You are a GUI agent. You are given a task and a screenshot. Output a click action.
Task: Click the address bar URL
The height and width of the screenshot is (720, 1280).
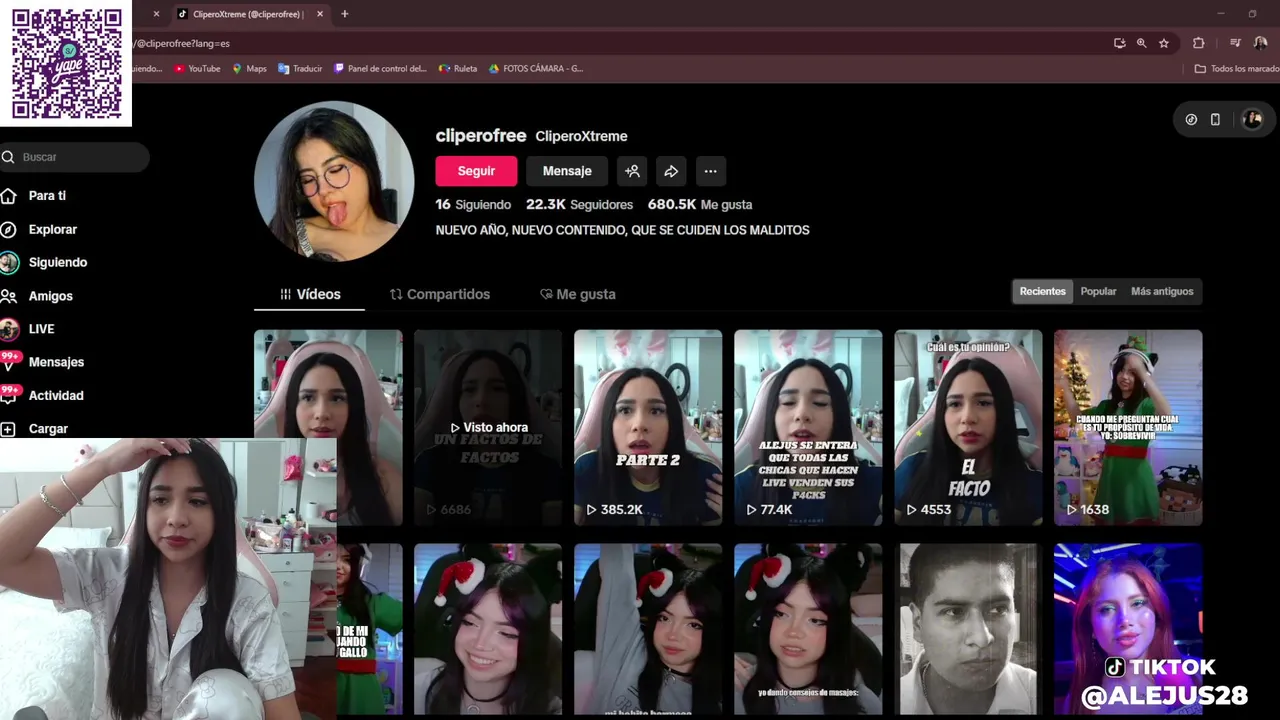coord(182,44)
